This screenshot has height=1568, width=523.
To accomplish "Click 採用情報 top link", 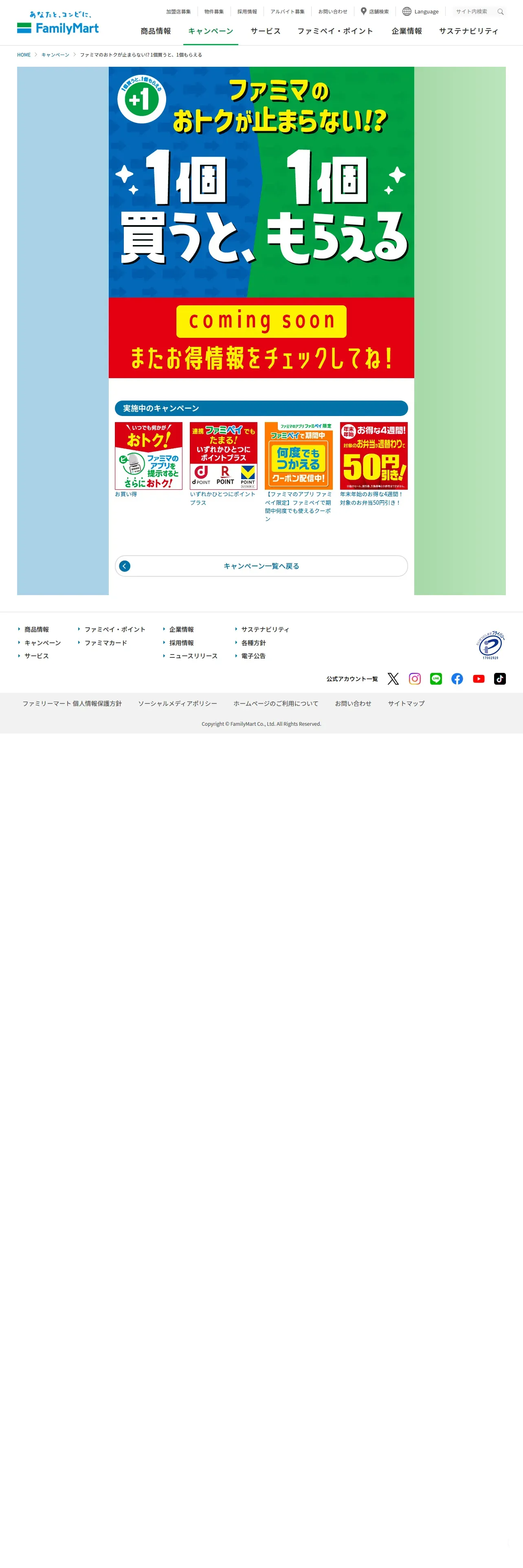I will point(247,11).
